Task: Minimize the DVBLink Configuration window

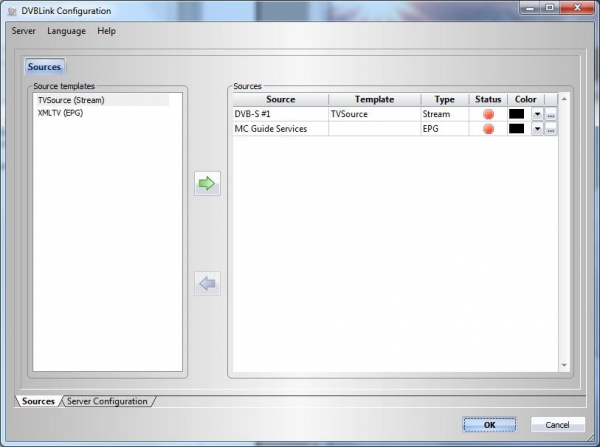Action: click(530, 8)
